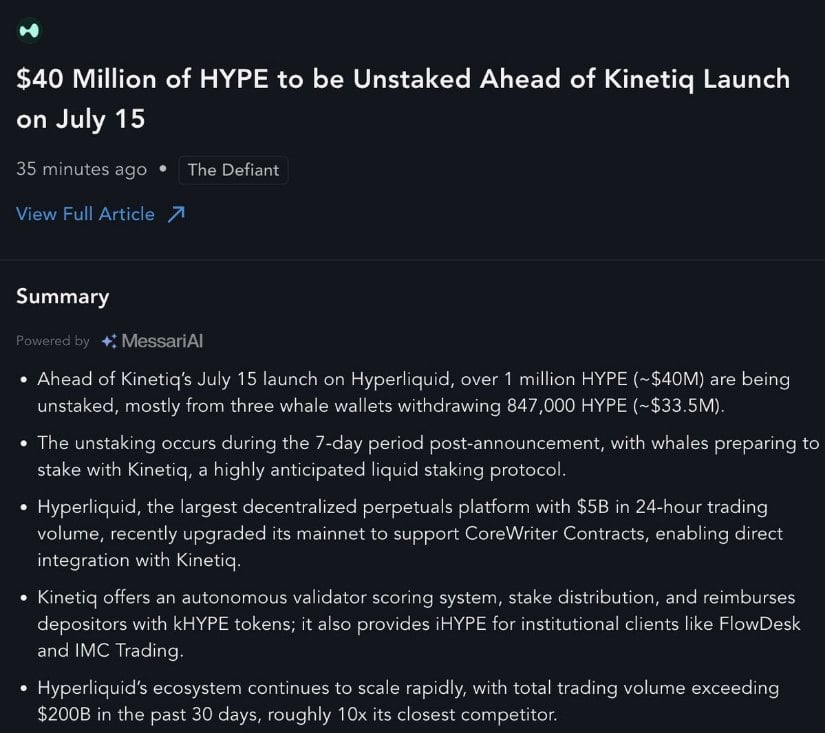
Task: Click the arrow icon beside View Full Article
Action: click(x=176, y=214)
